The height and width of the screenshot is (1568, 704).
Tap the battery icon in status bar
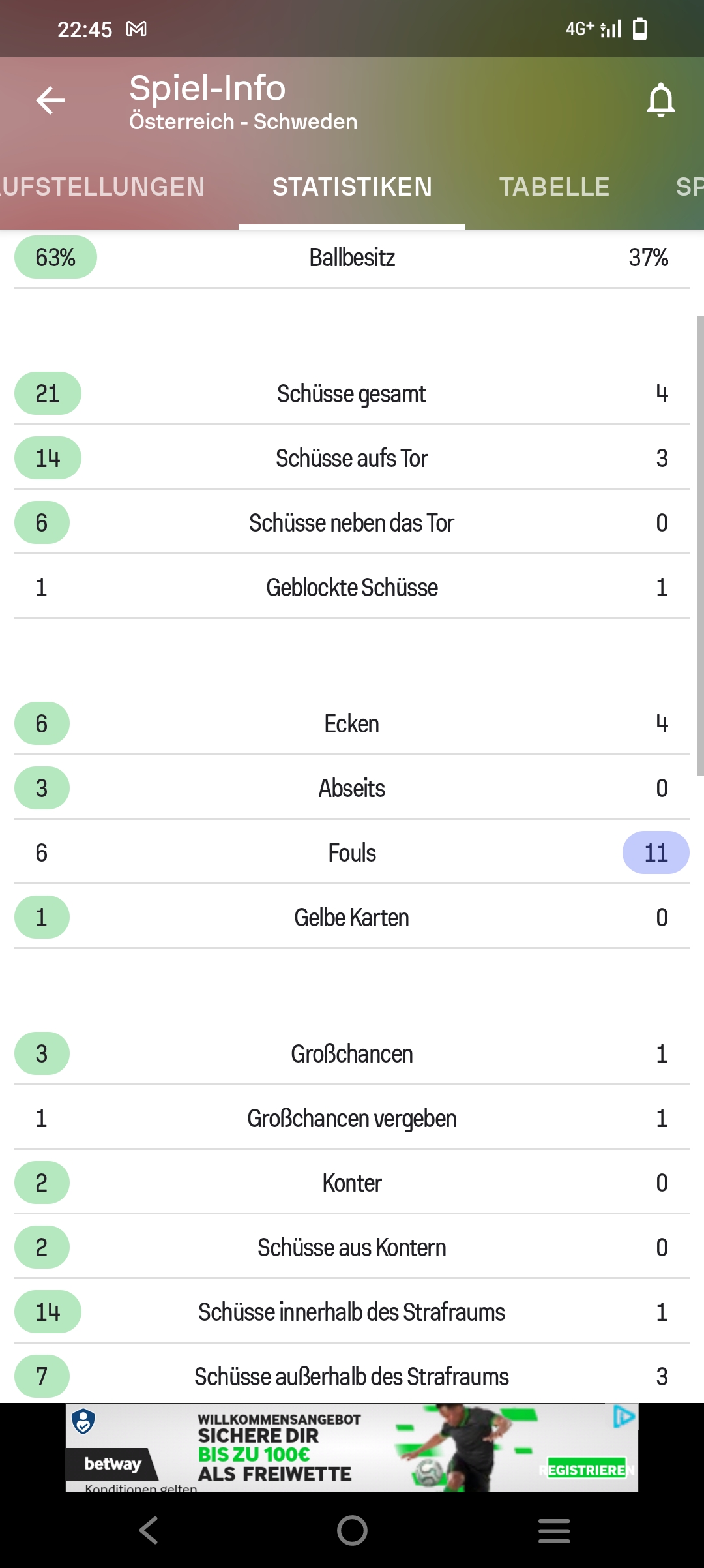pos(640,29)
